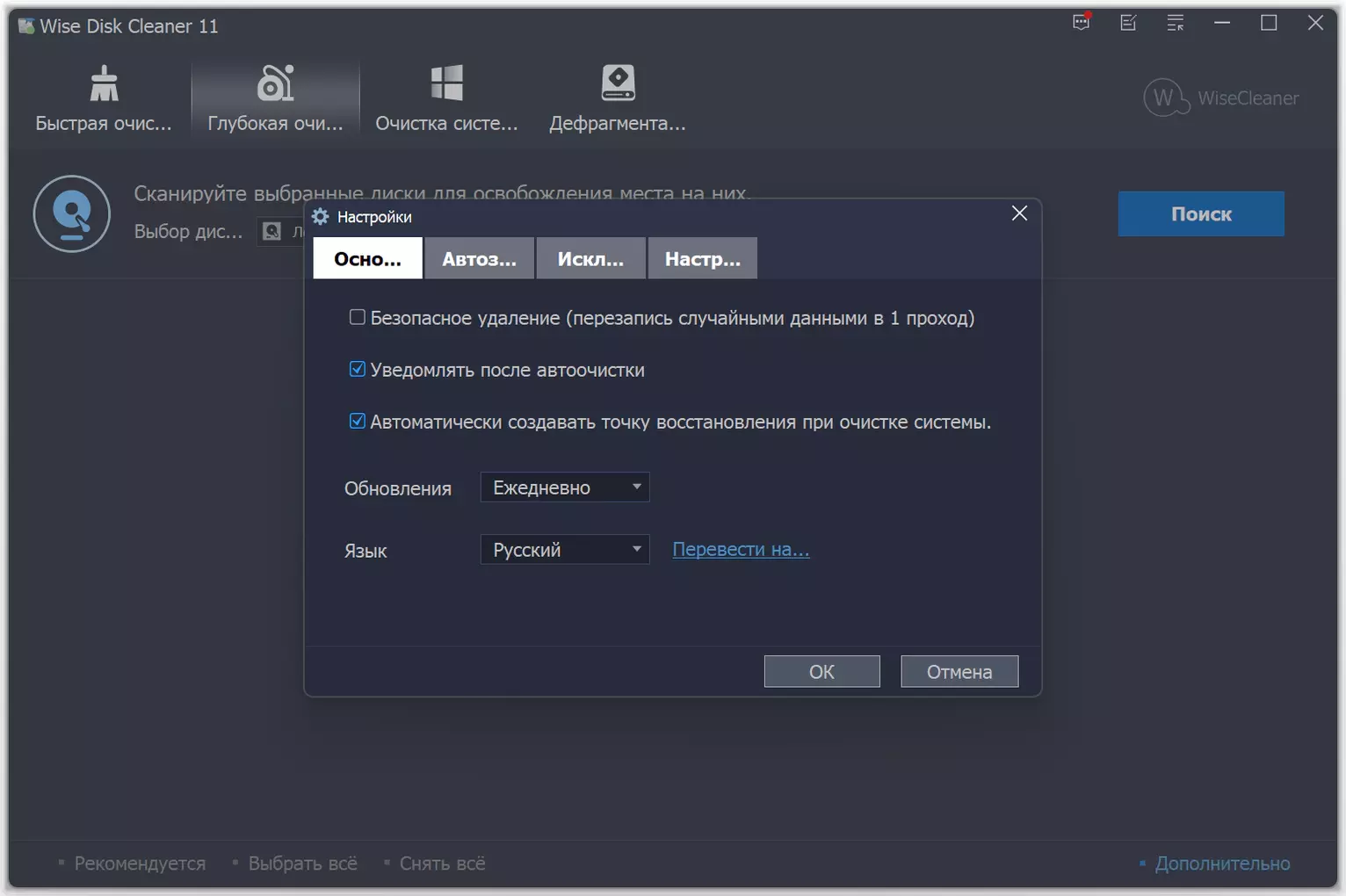The height and width of the screenshot is (896, 1346).
Task: Follow the Перевести на... link
Action: (x=741, y=550)
